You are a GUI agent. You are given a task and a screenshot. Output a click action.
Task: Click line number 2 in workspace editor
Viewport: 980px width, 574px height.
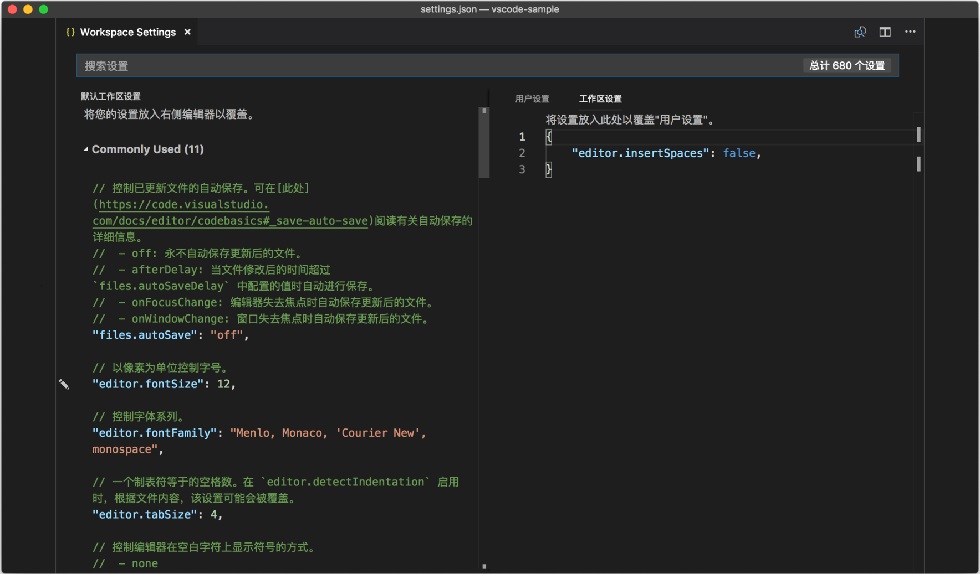(x=522, y=153)
